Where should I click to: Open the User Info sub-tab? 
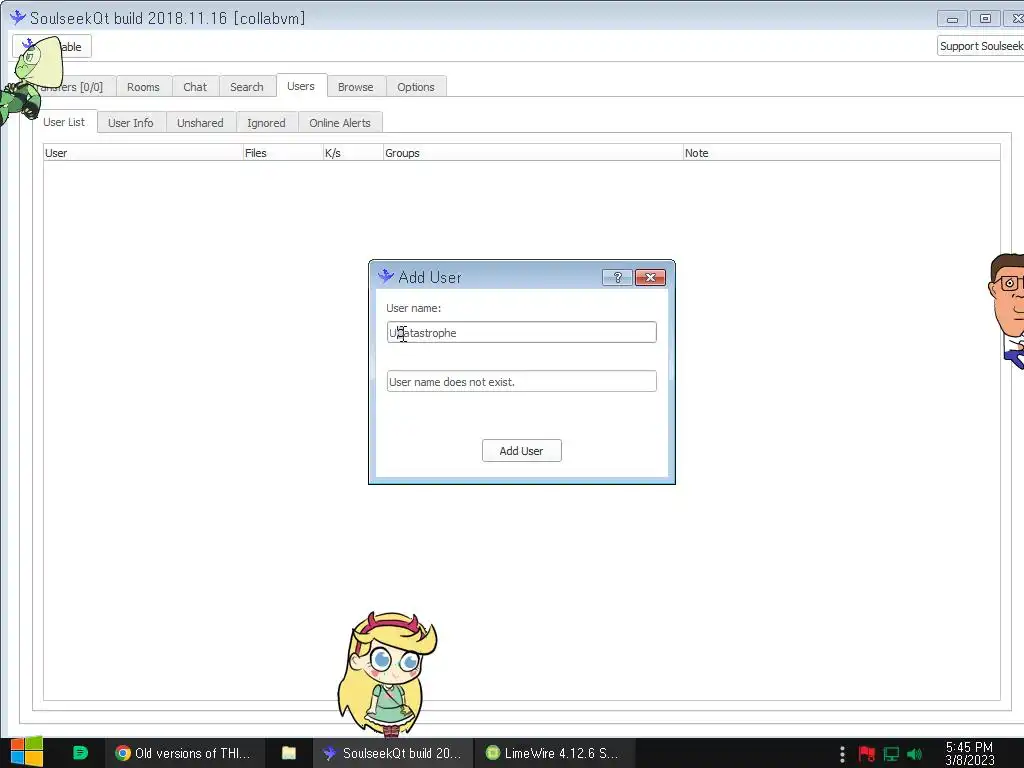[131, 123]
